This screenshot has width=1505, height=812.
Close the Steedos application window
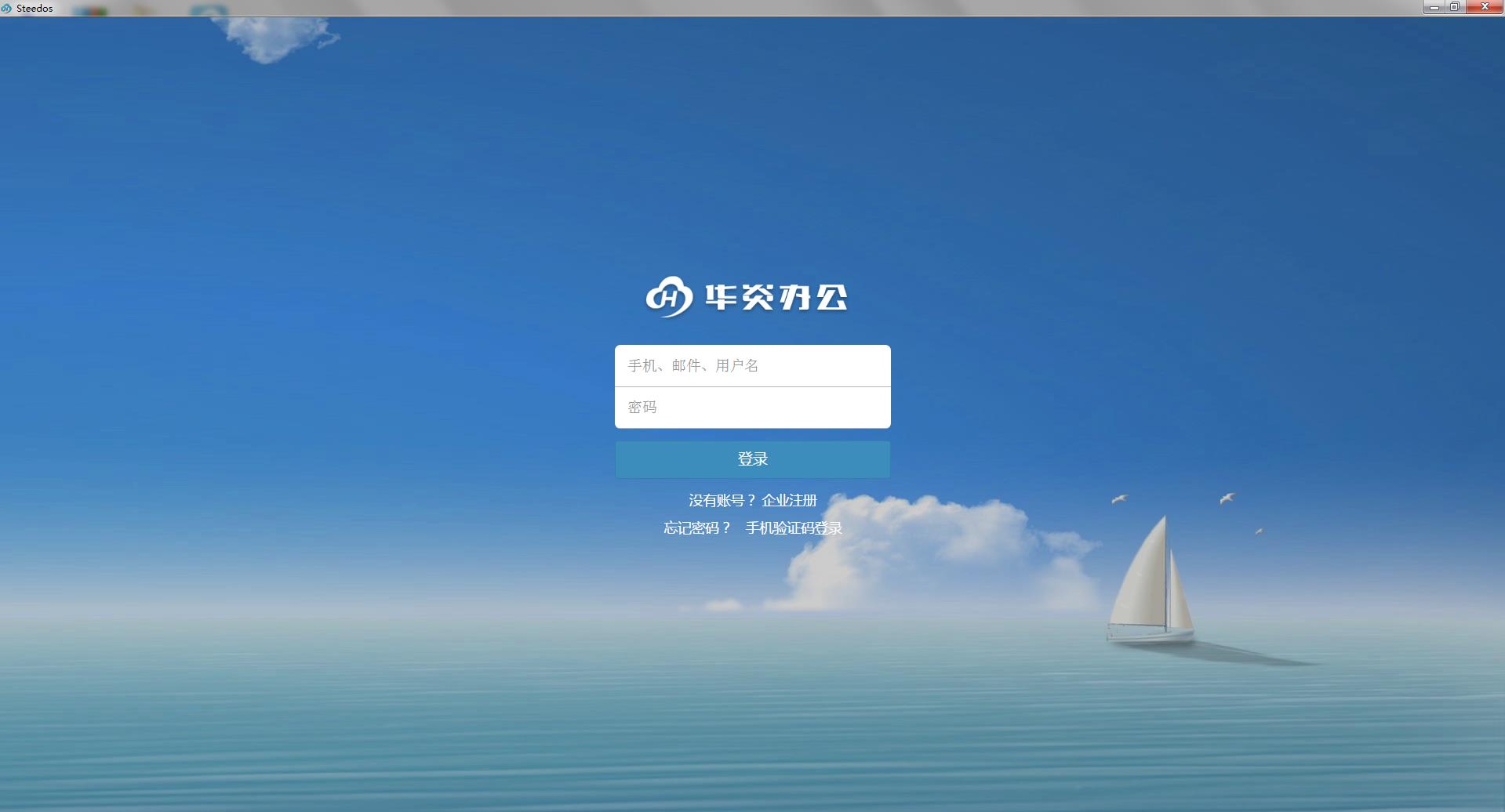coord(1485,6)
